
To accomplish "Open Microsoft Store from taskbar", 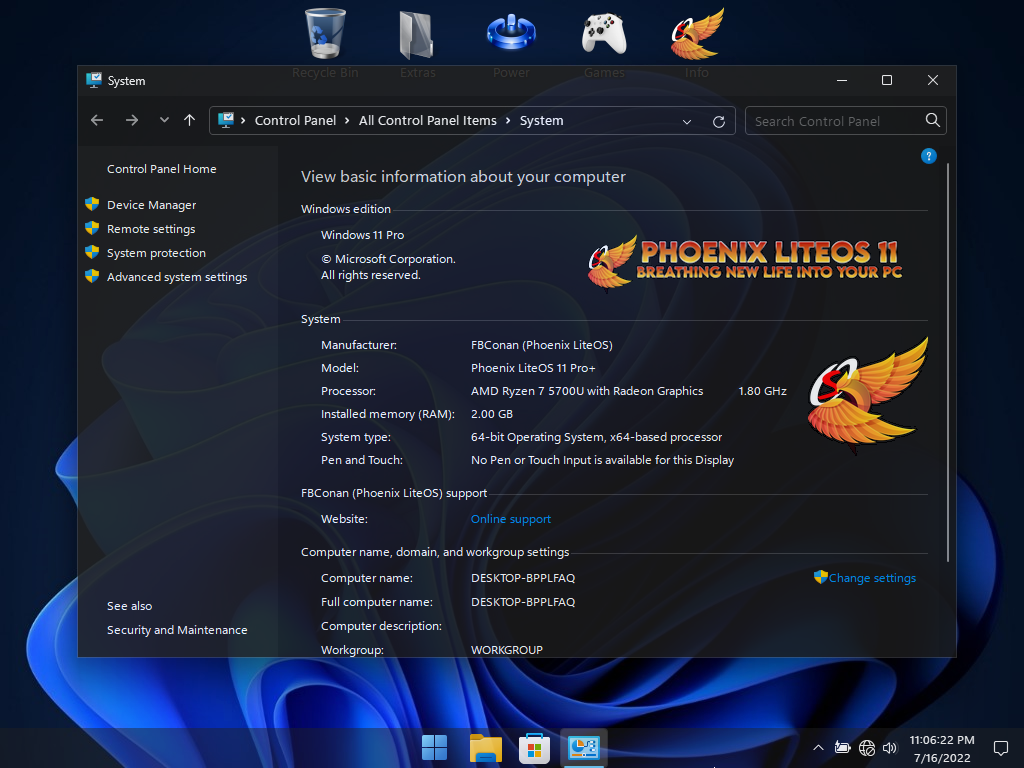I will (534, 748).
